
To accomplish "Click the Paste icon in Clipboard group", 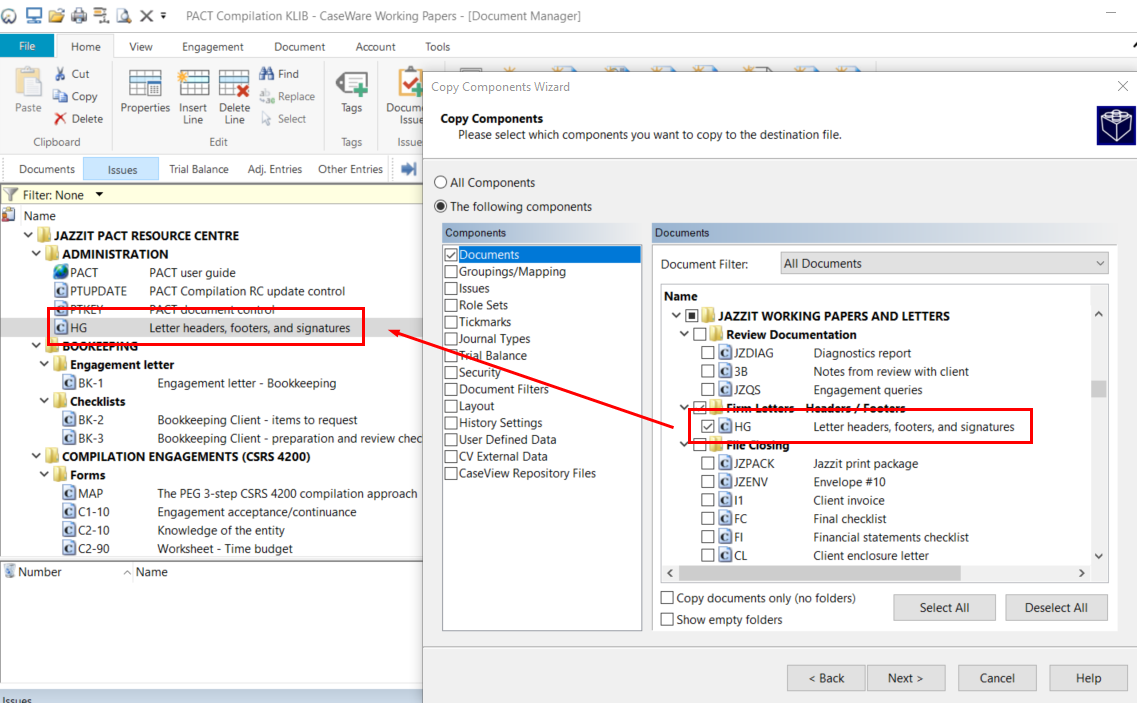I will pyautogui.click(x=28, y=83).
